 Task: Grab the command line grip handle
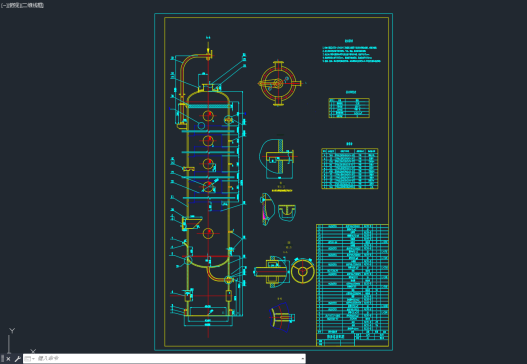tap(2, 359)
